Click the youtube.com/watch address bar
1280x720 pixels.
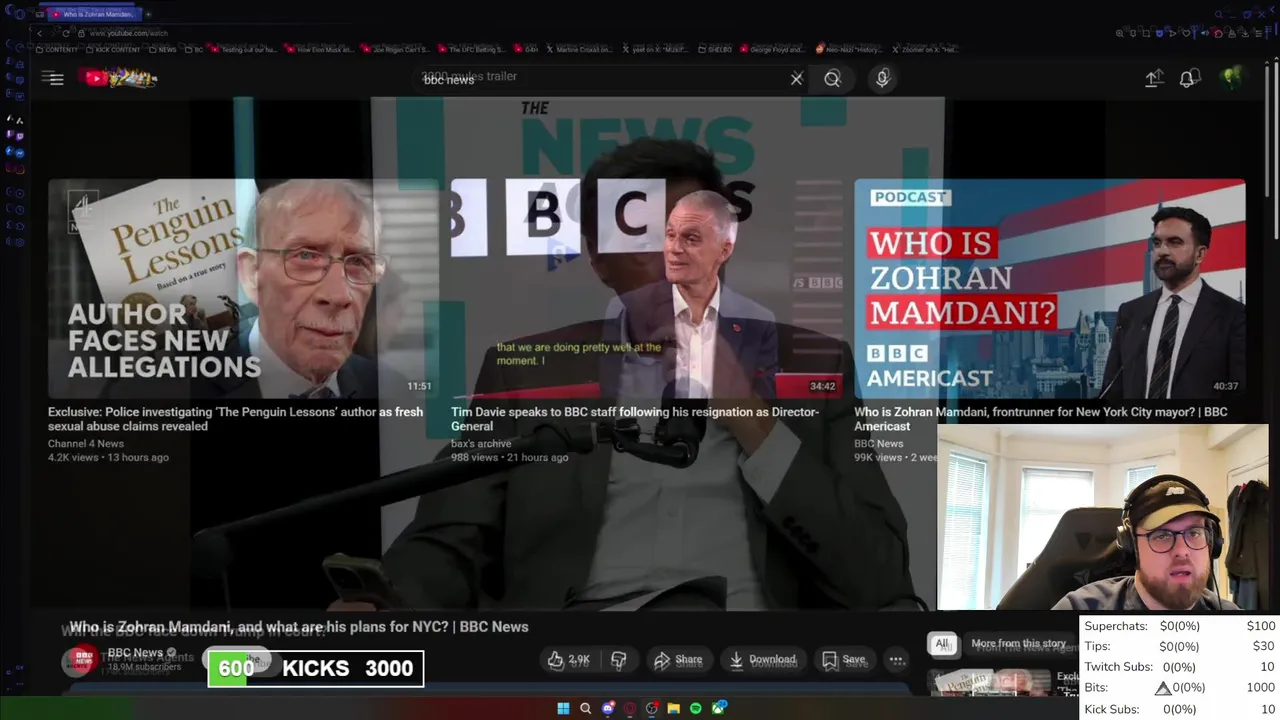coord(128,33)
